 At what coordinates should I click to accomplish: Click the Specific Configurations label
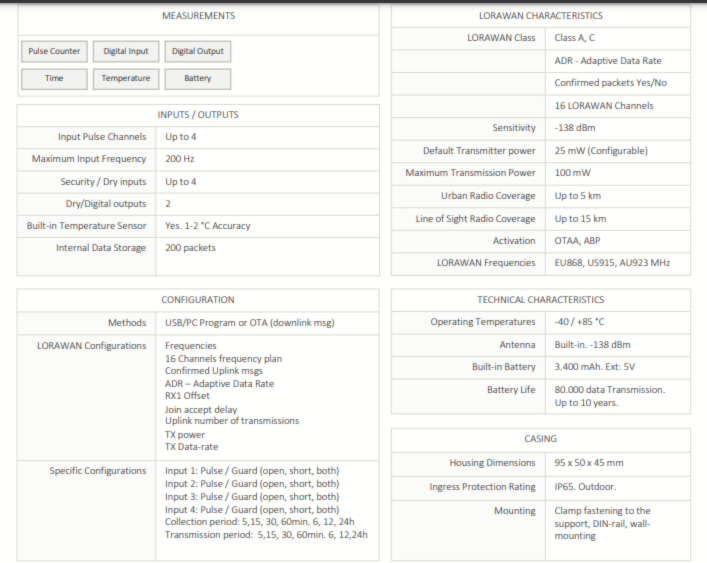(x=98, y=471)
